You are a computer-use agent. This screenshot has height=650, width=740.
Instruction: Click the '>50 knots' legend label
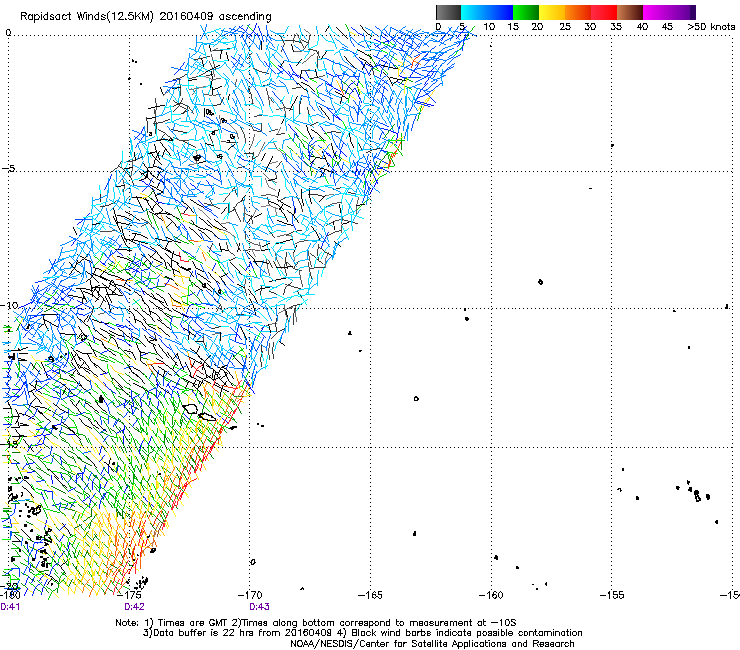(711, 27)
